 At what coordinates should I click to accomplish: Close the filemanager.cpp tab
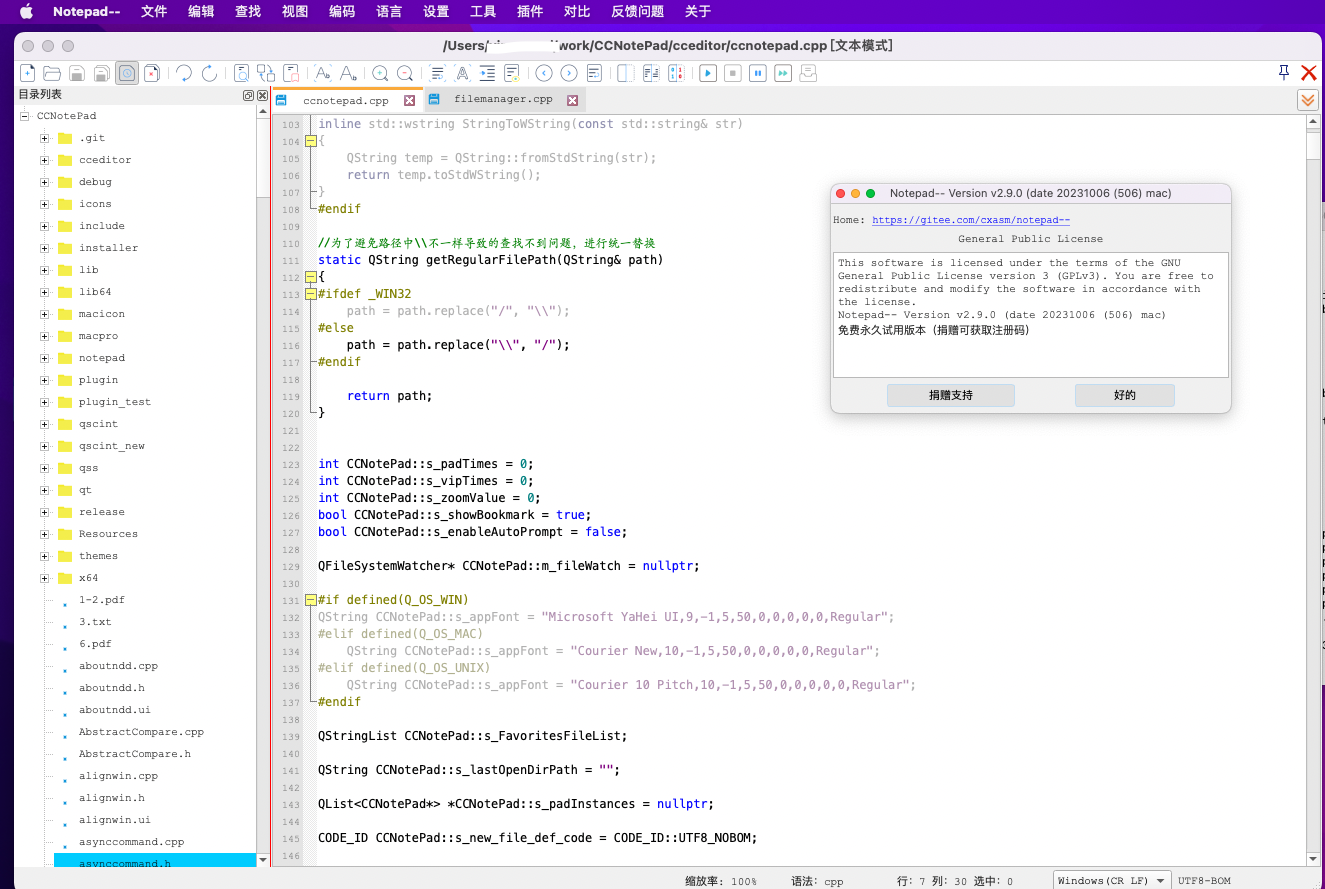[x=573, y=100]
